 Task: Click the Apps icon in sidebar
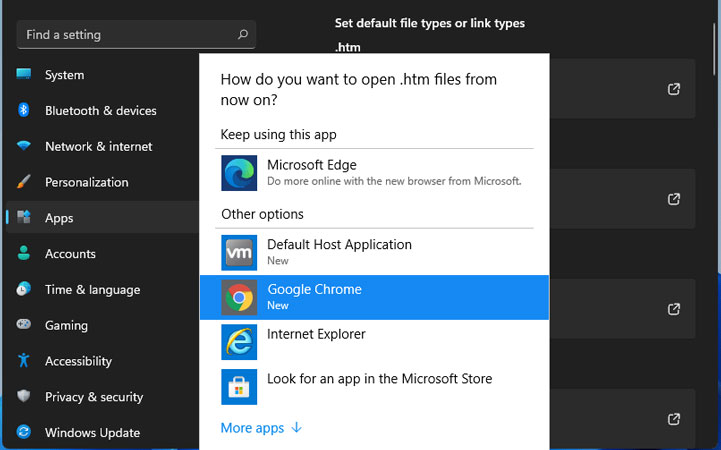point(23,216)
